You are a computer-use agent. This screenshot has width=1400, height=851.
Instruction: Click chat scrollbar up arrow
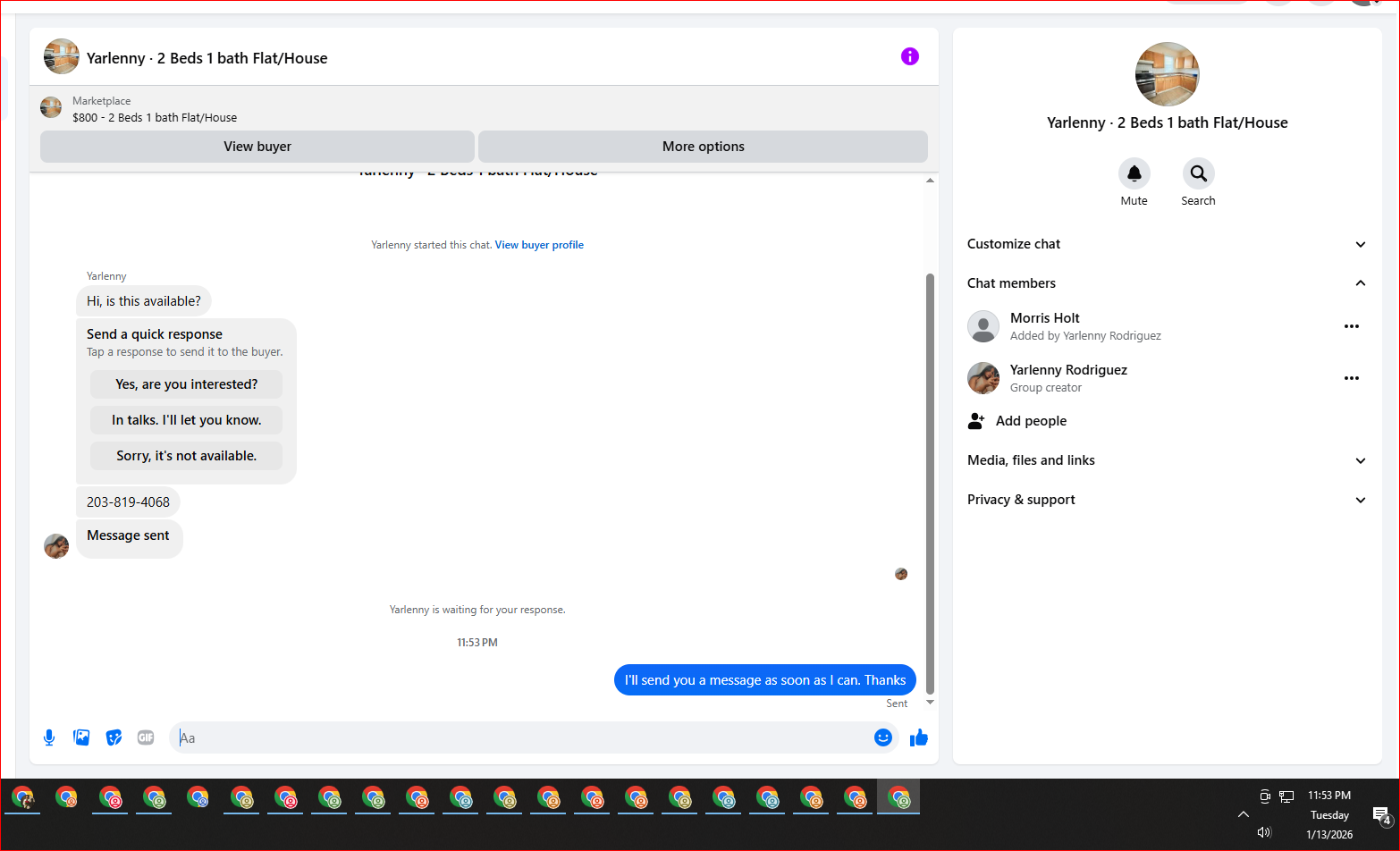(x=930, y=181)
